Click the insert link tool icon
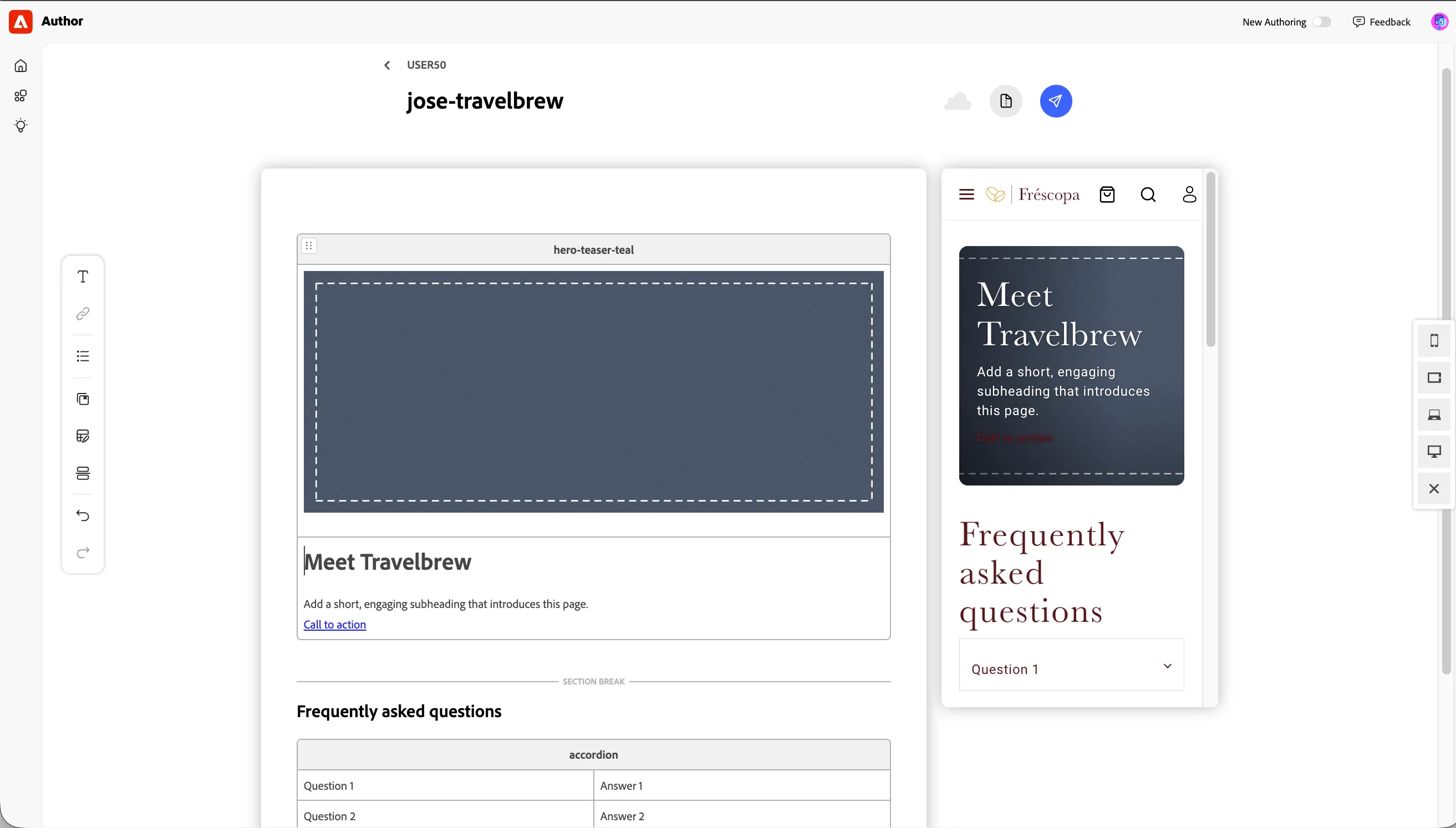The width and height of the screenshot is (1456, 828). coord(83,314)
